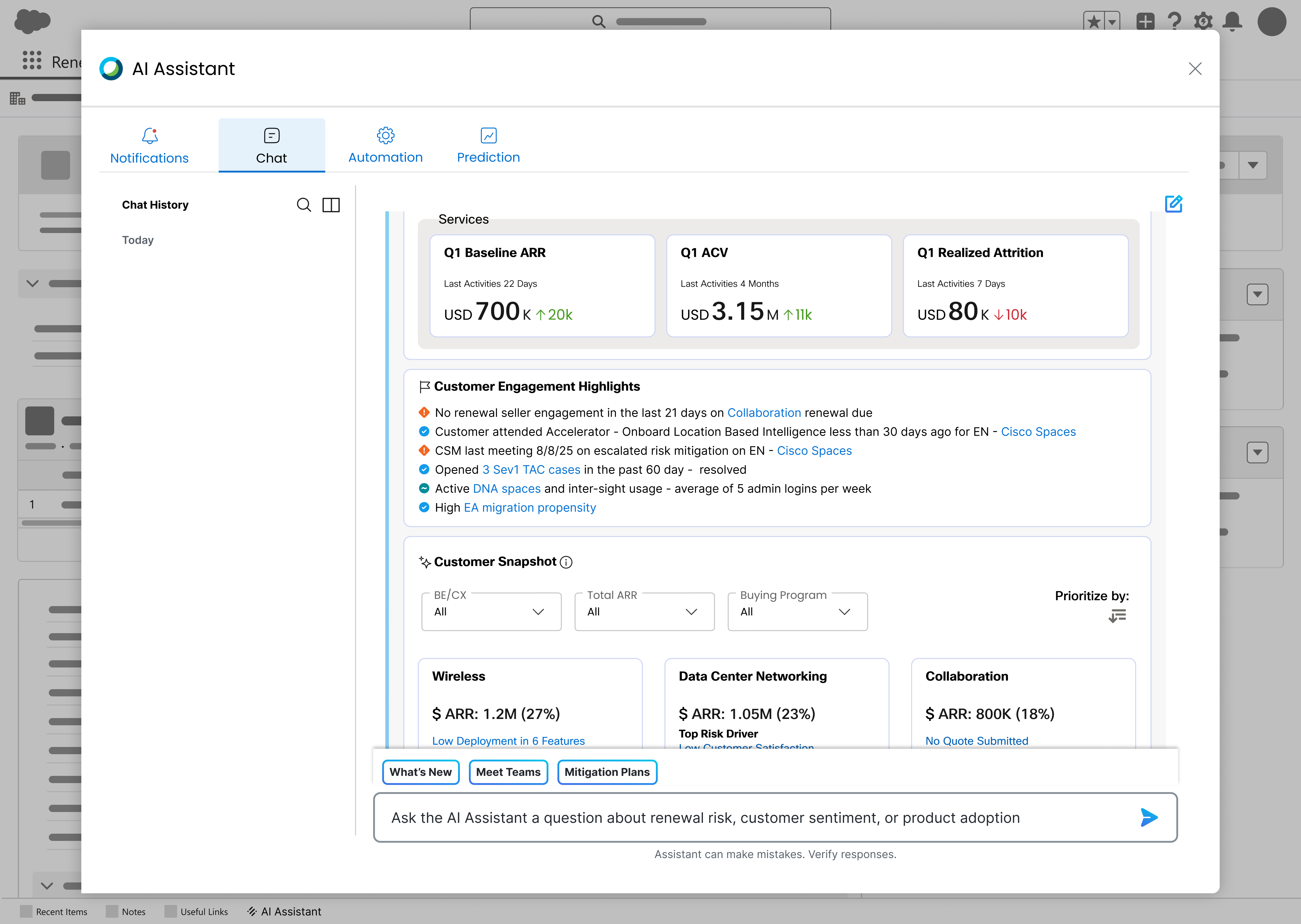The width and height of the screenshot is (1301, 924).
Task: Open the No Quote Submitted link
Action: (977, 741)
